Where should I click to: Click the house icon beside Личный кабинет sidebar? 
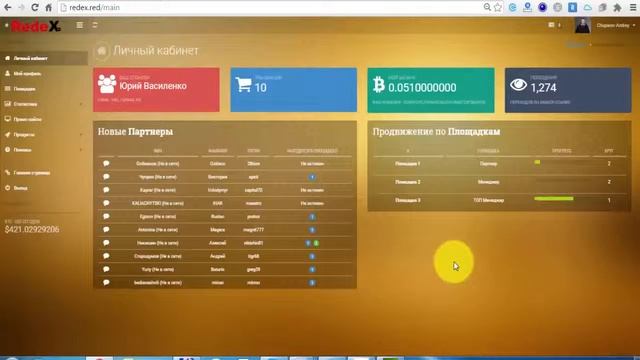click(7, 58)
